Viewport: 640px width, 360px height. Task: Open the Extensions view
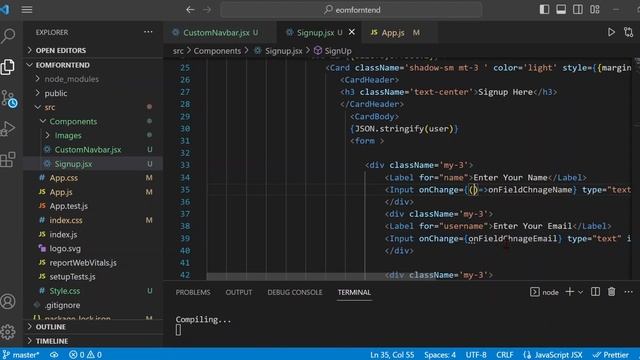click(x=8, y=160)
